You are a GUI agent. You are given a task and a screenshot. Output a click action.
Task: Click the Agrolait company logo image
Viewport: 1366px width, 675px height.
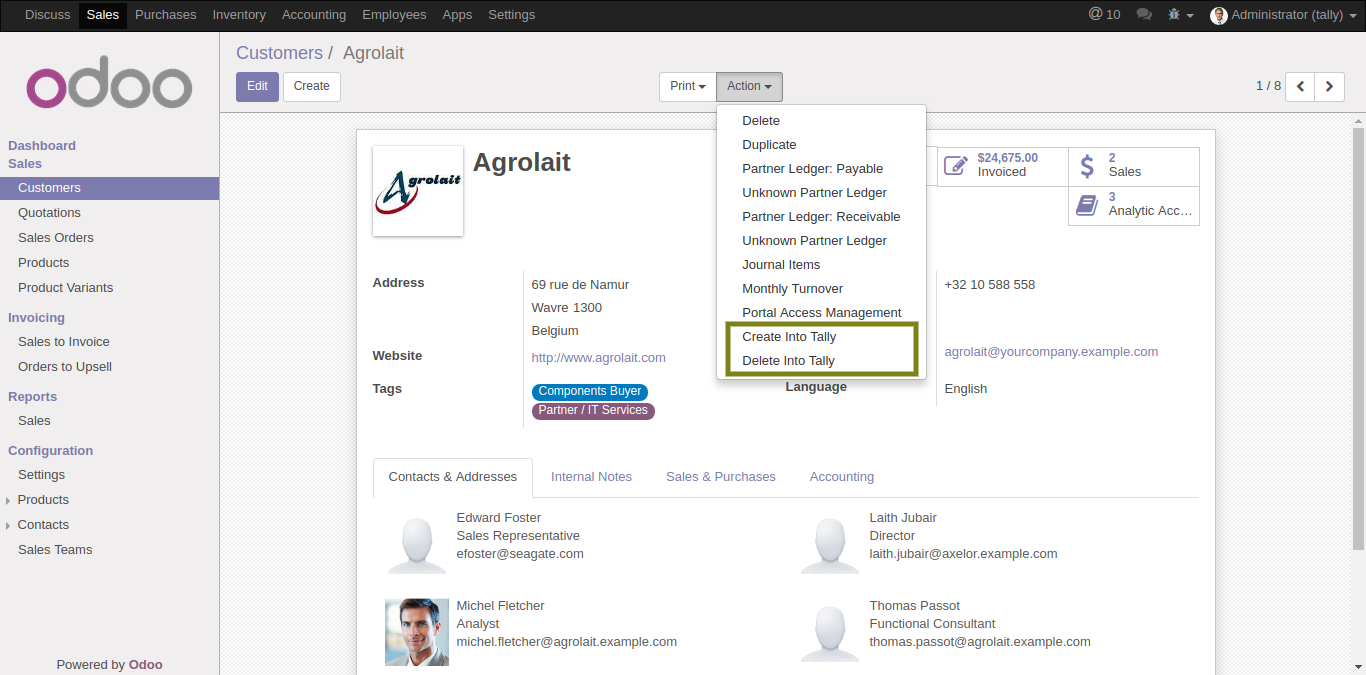tap(418, 191)
